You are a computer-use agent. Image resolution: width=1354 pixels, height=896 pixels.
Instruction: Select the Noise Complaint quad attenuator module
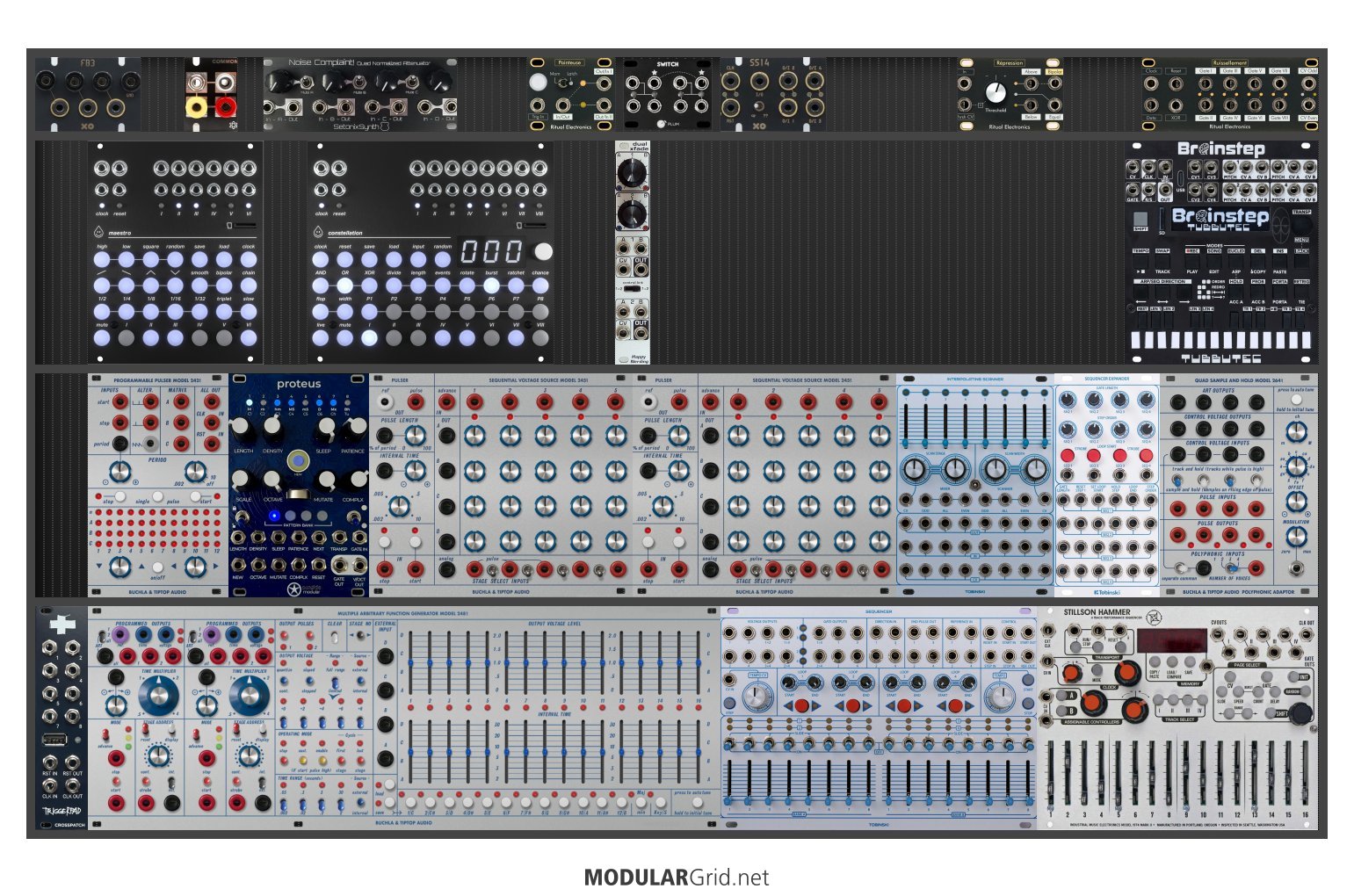(x=360, y=94)
